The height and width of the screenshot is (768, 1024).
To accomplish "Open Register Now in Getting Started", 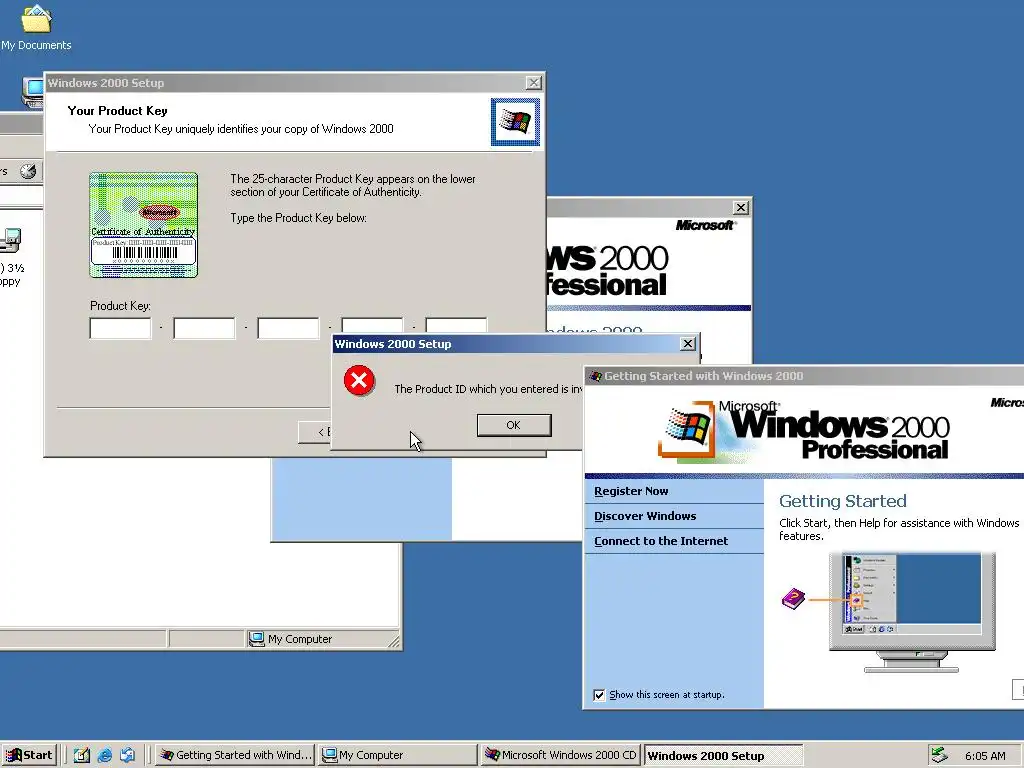I will tap(631, 491).
